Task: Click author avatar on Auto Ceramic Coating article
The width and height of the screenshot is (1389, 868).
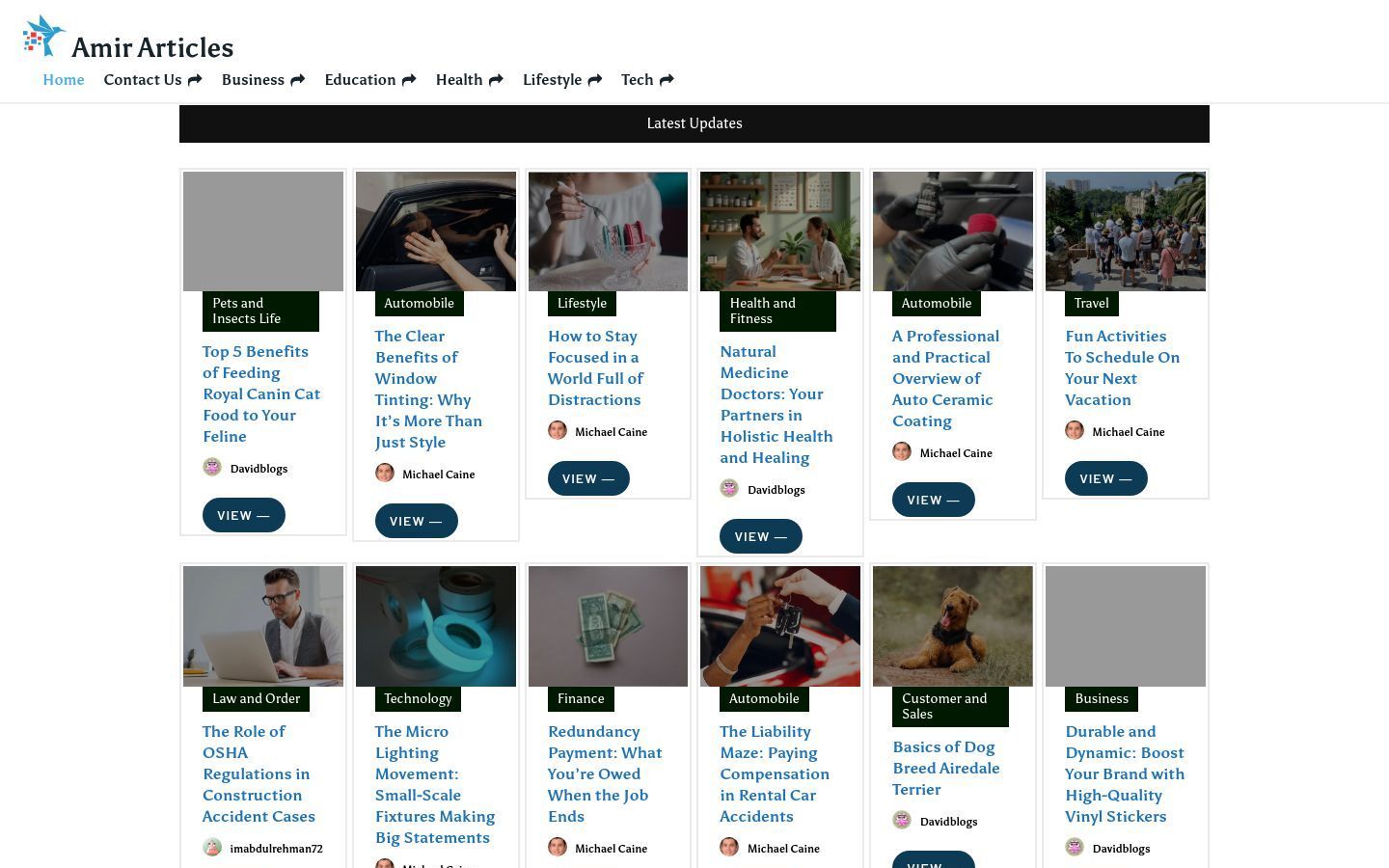Action: coord(902,452)
